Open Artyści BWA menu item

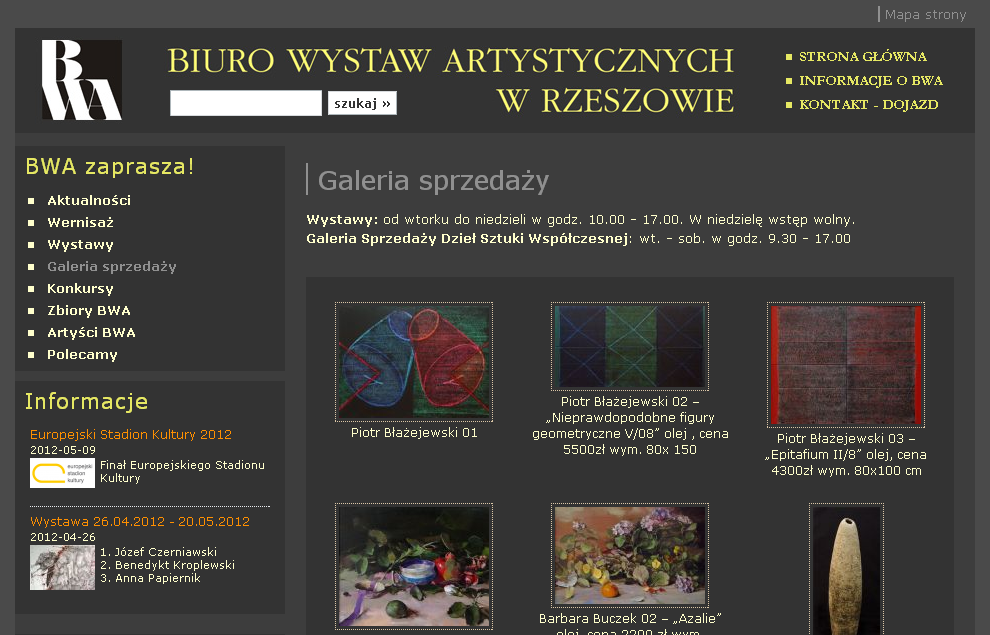(x=92, y=333)
